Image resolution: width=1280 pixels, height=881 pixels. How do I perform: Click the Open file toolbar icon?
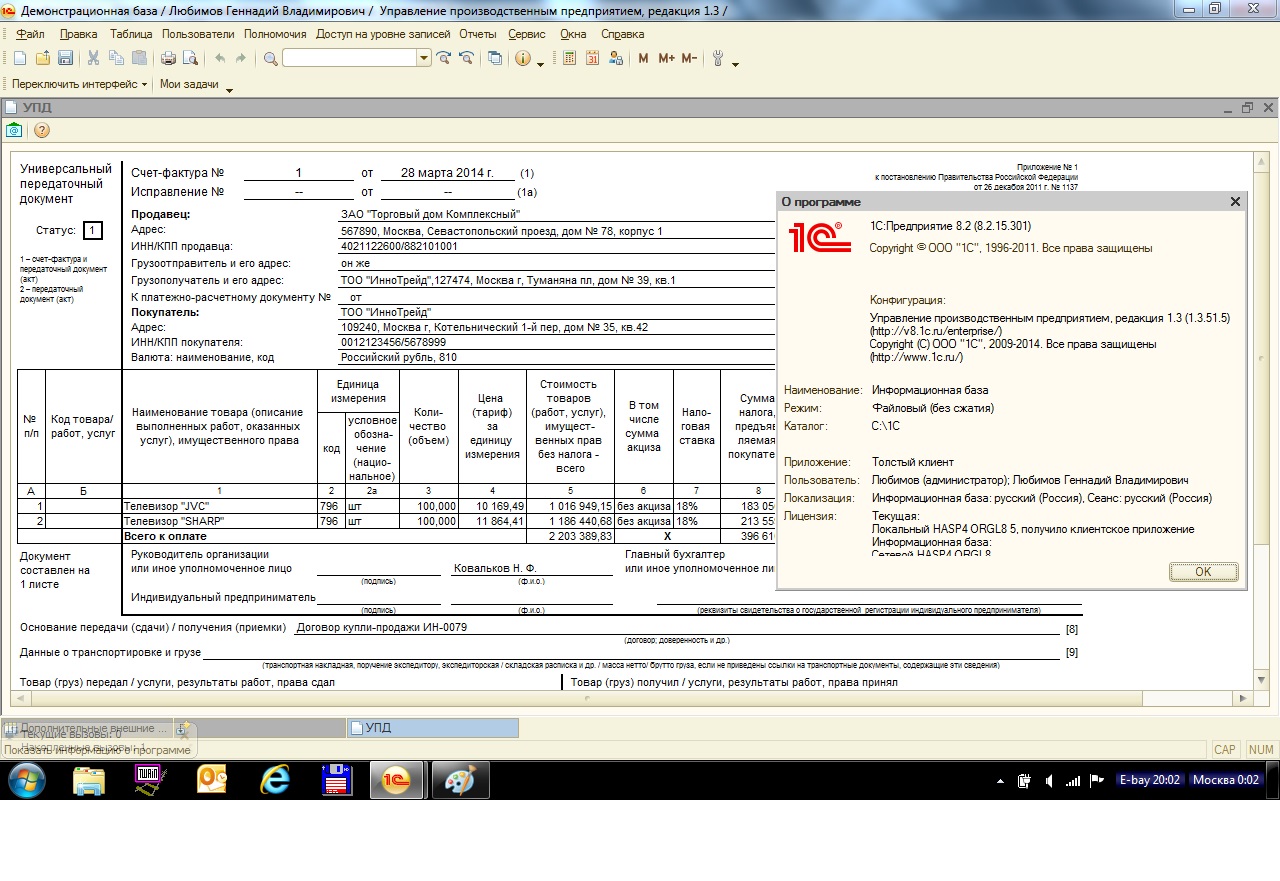[x=43, y=58]
